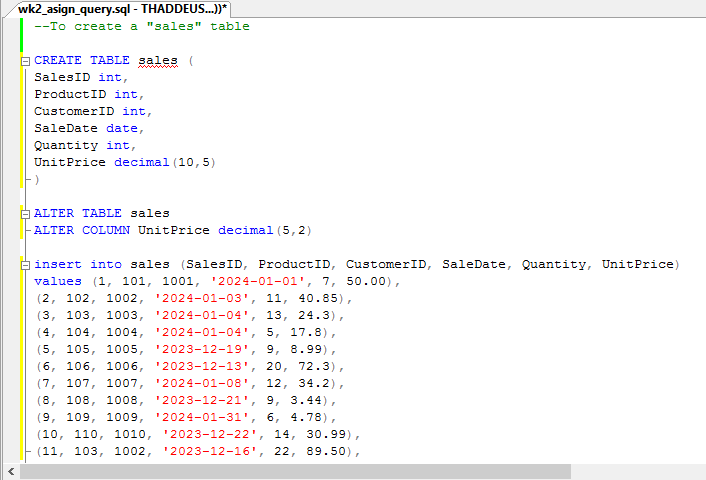This screenshot has width=706, height=480.
Task: Click the row starting "(11, 103, 1002"
Action: (198, 451)
